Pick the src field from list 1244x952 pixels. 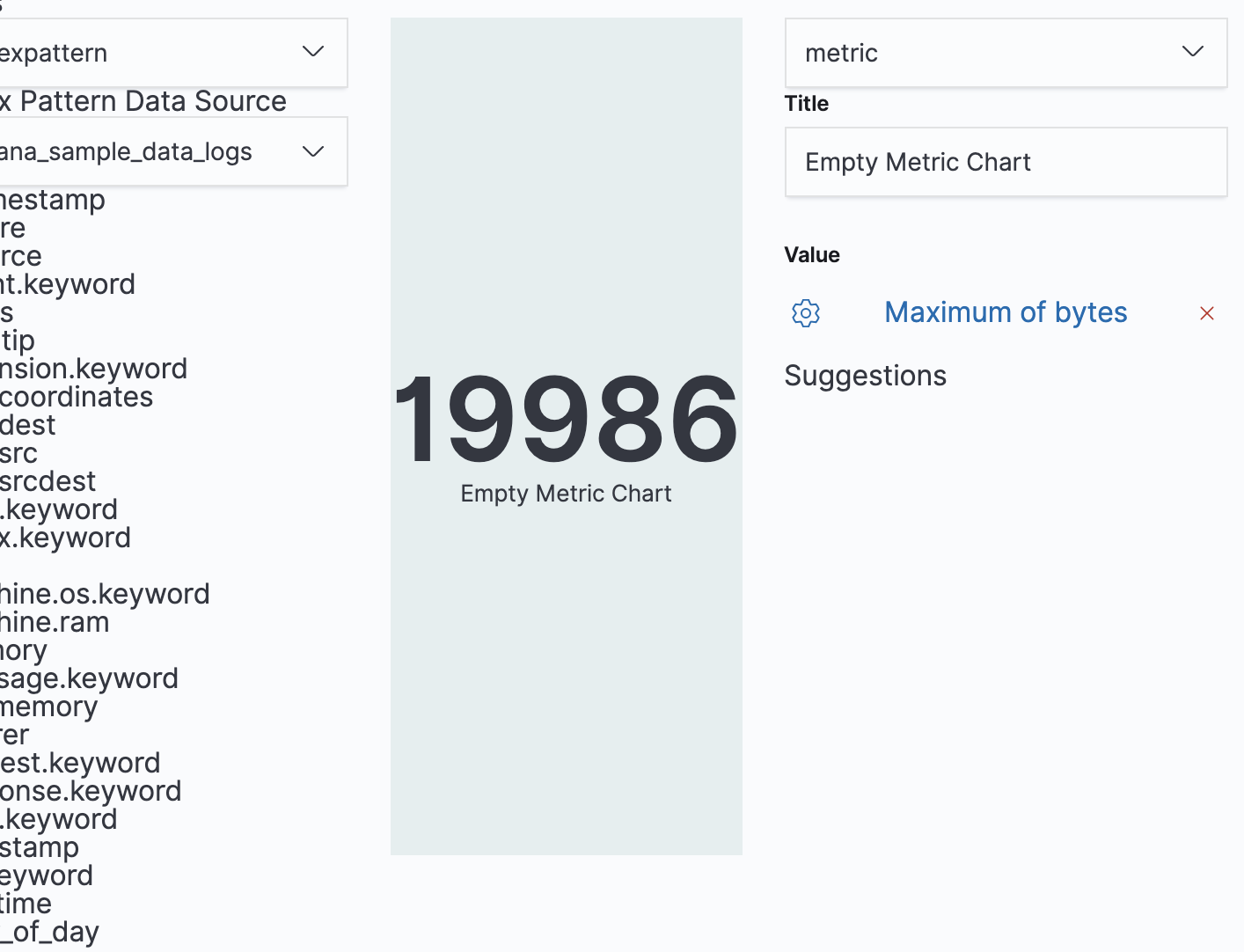coord(19,453)
